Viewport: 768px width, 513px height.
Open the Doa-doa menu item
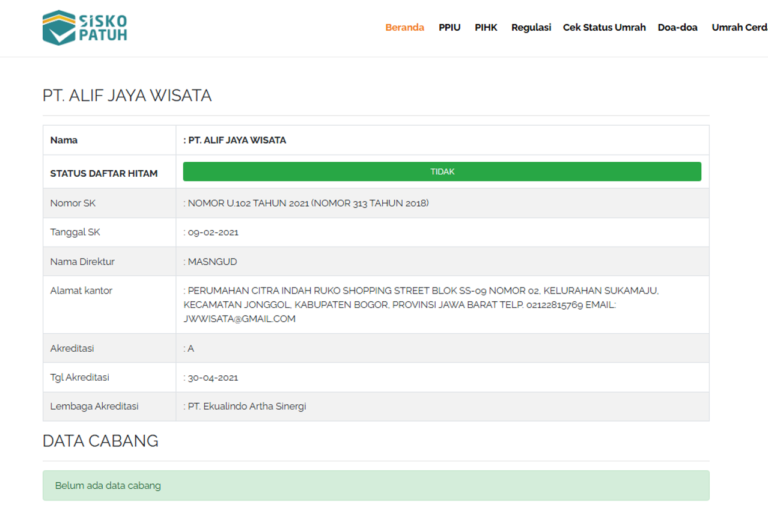(x=677, y=27)
